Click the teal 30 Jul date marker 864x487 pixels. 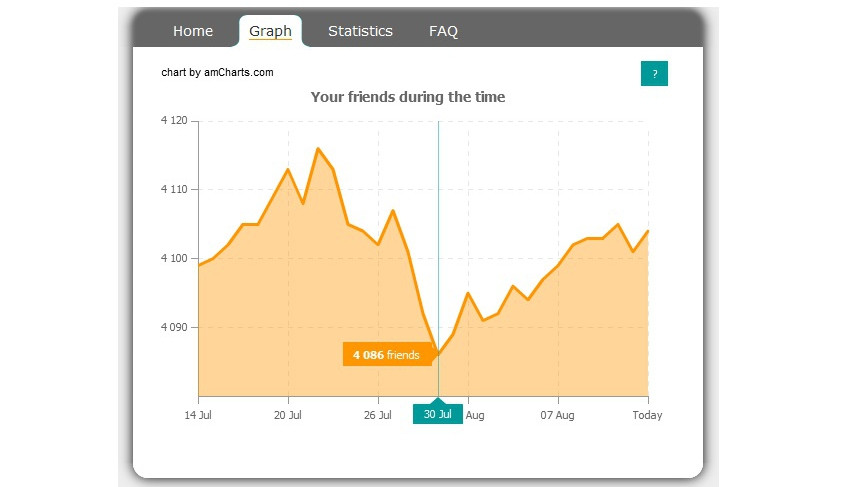(x=438, y=414)
